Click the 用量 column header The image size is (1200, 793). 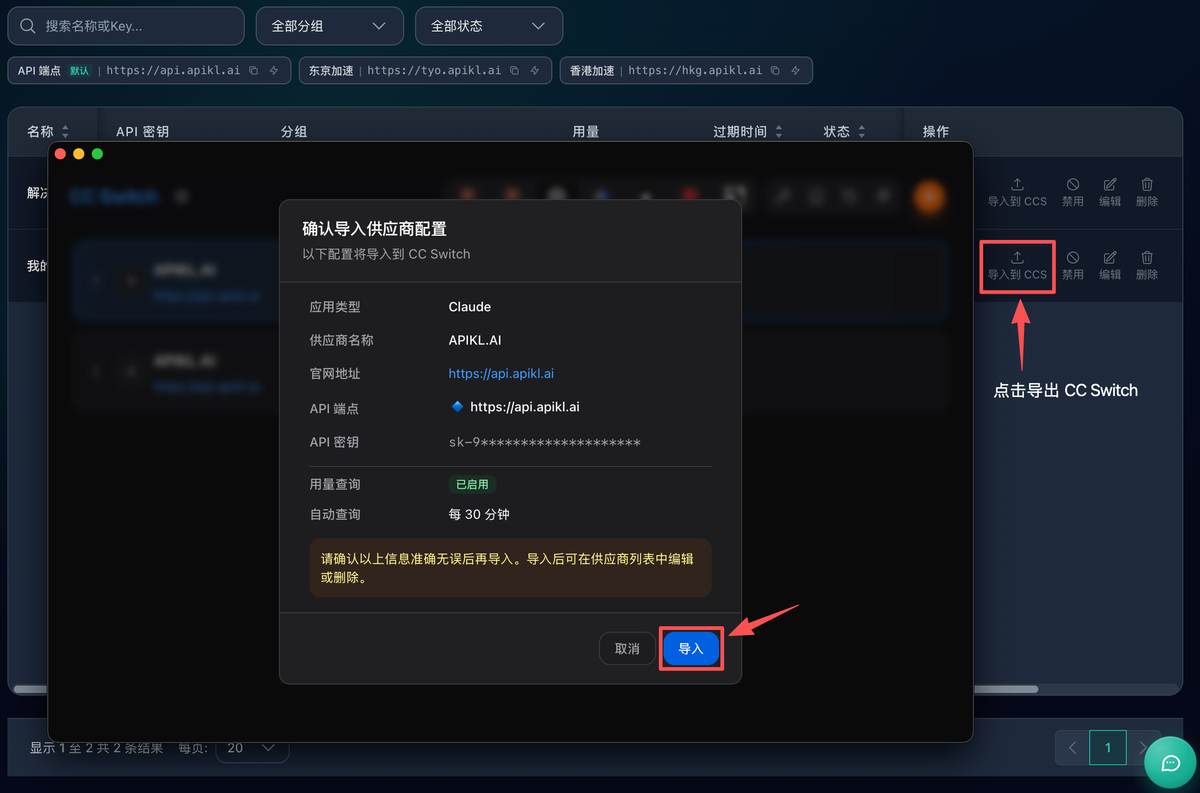(x=586, y=132)
